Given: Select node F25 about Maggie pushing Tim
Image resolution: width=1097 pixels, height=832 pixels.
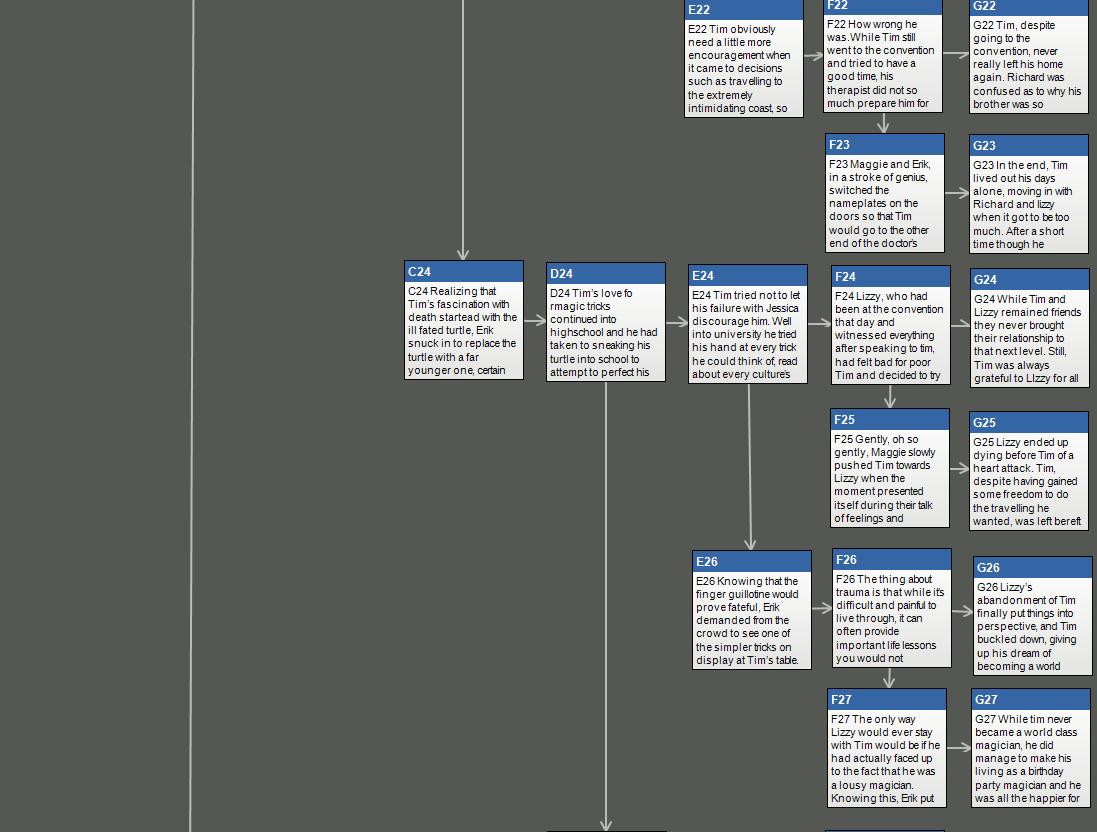Looking at the screenshot, I should (x=890, y=468).
